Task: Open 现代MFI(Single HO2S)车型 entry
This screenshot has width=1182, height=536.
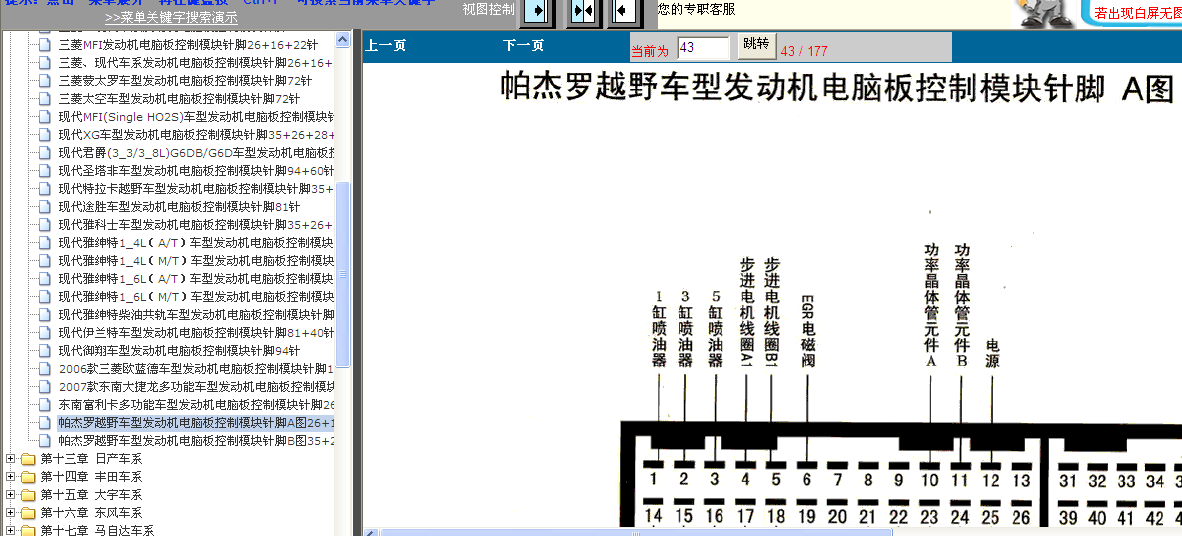Action: tap(195, 116)
